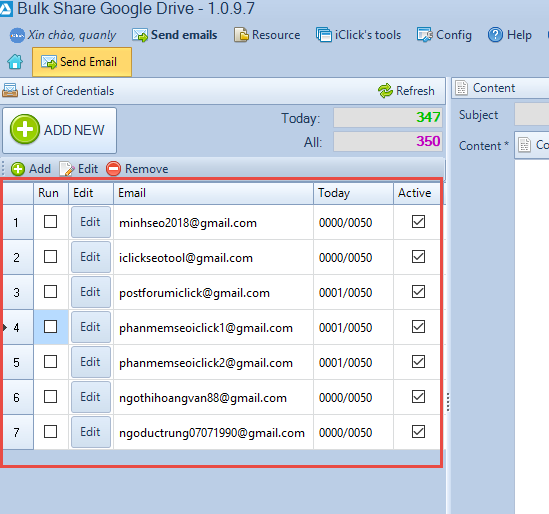Check Run box for iclickseotool@gmail.com
549x514 pixels.
pyautogui.click(x=50, y=257)
